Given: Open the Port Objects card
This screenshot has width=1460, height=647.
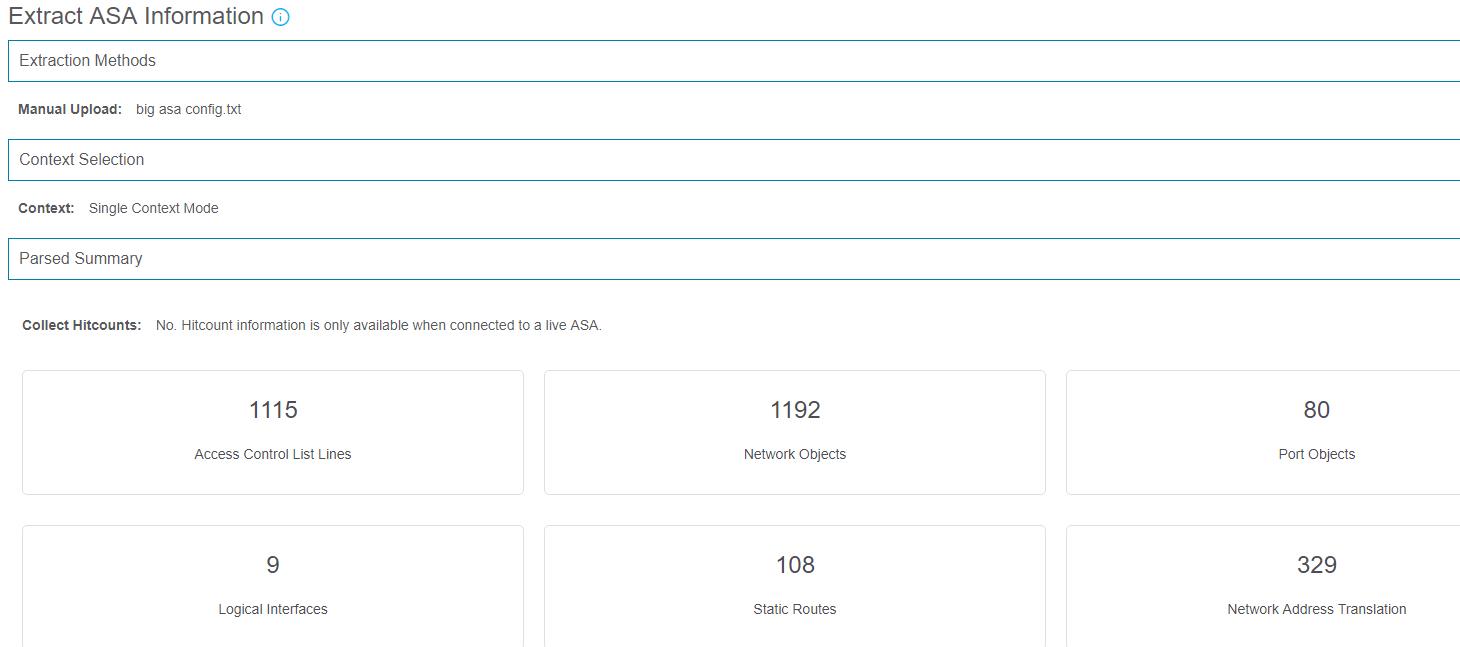Looking at the screenshot, I should coord(1263,432).
